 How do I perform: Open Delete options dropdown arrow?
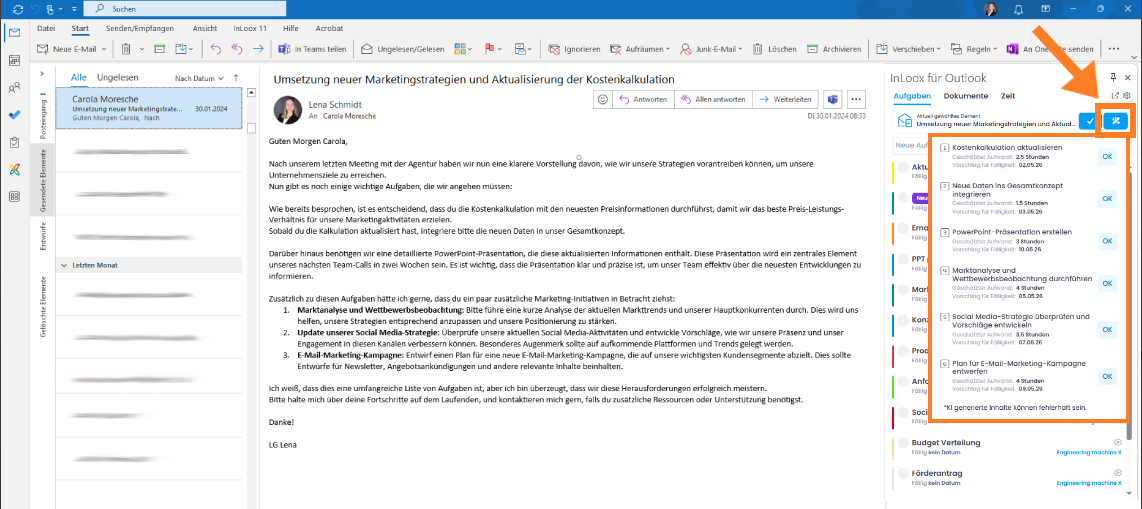[x=142, y=49]
